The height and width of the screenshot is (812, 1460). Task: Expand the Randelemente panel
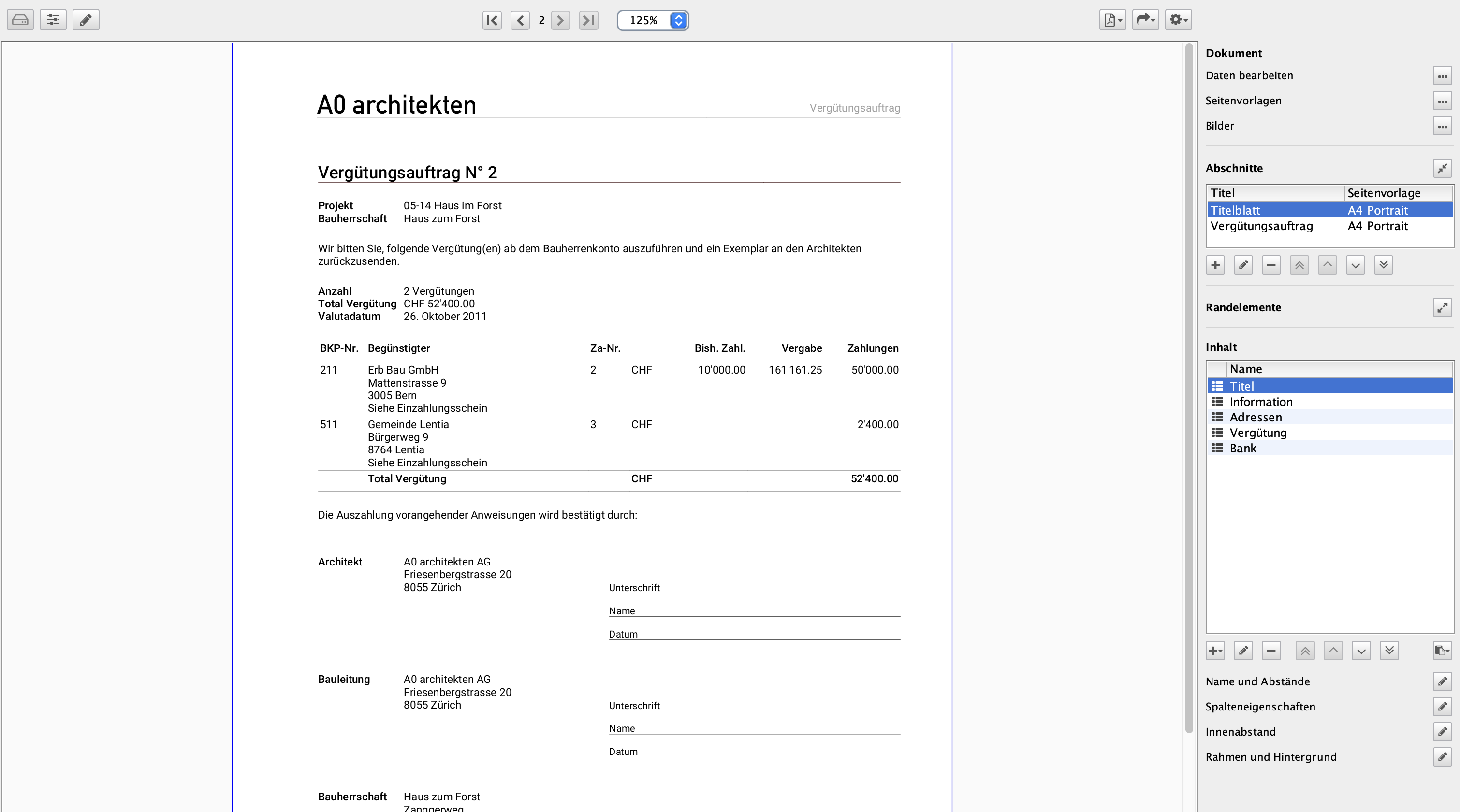pyautogui.click(x=1442, y=308)
